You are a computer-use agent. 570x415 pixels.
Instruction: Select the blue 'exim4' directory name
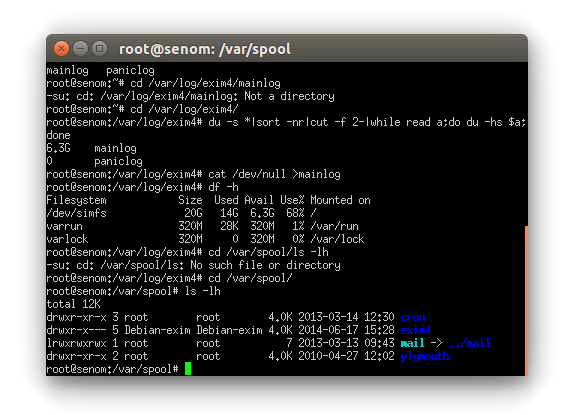(416, 330)
